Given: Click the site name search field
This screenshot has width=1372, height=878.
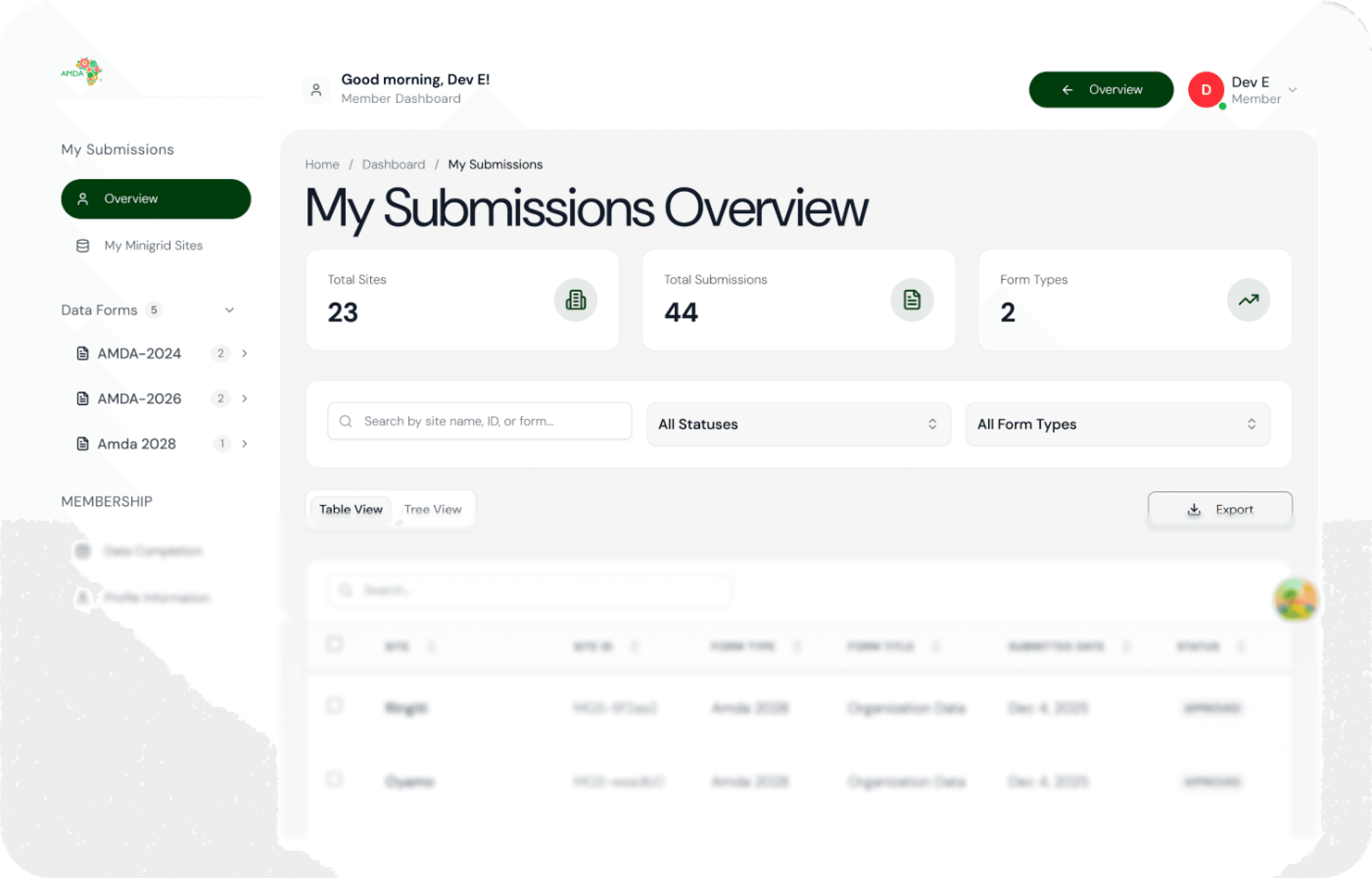Looking at the screenshot, I should 479,421.
